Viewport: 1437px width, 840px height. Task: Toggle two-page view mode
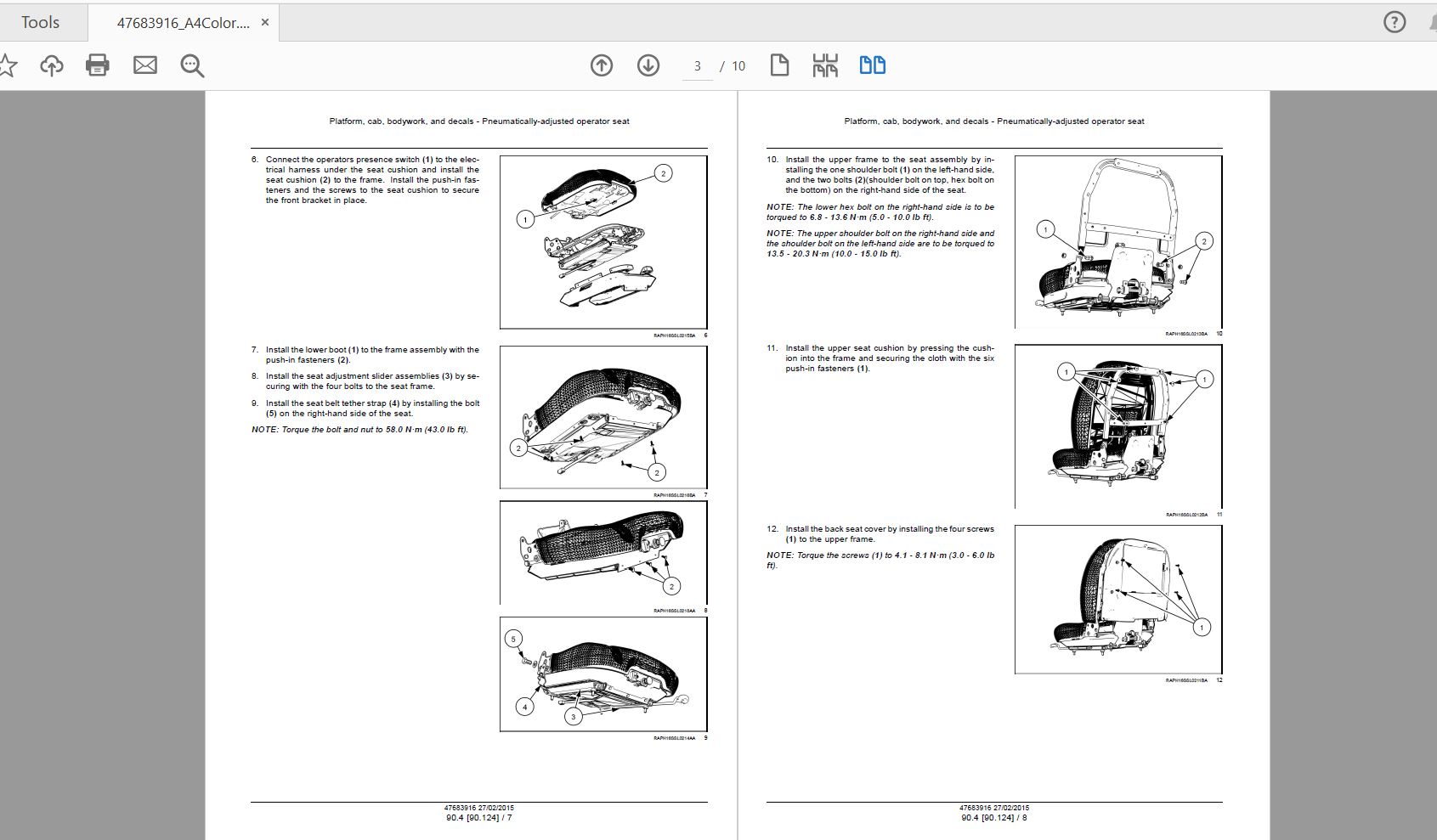[873, 65]
